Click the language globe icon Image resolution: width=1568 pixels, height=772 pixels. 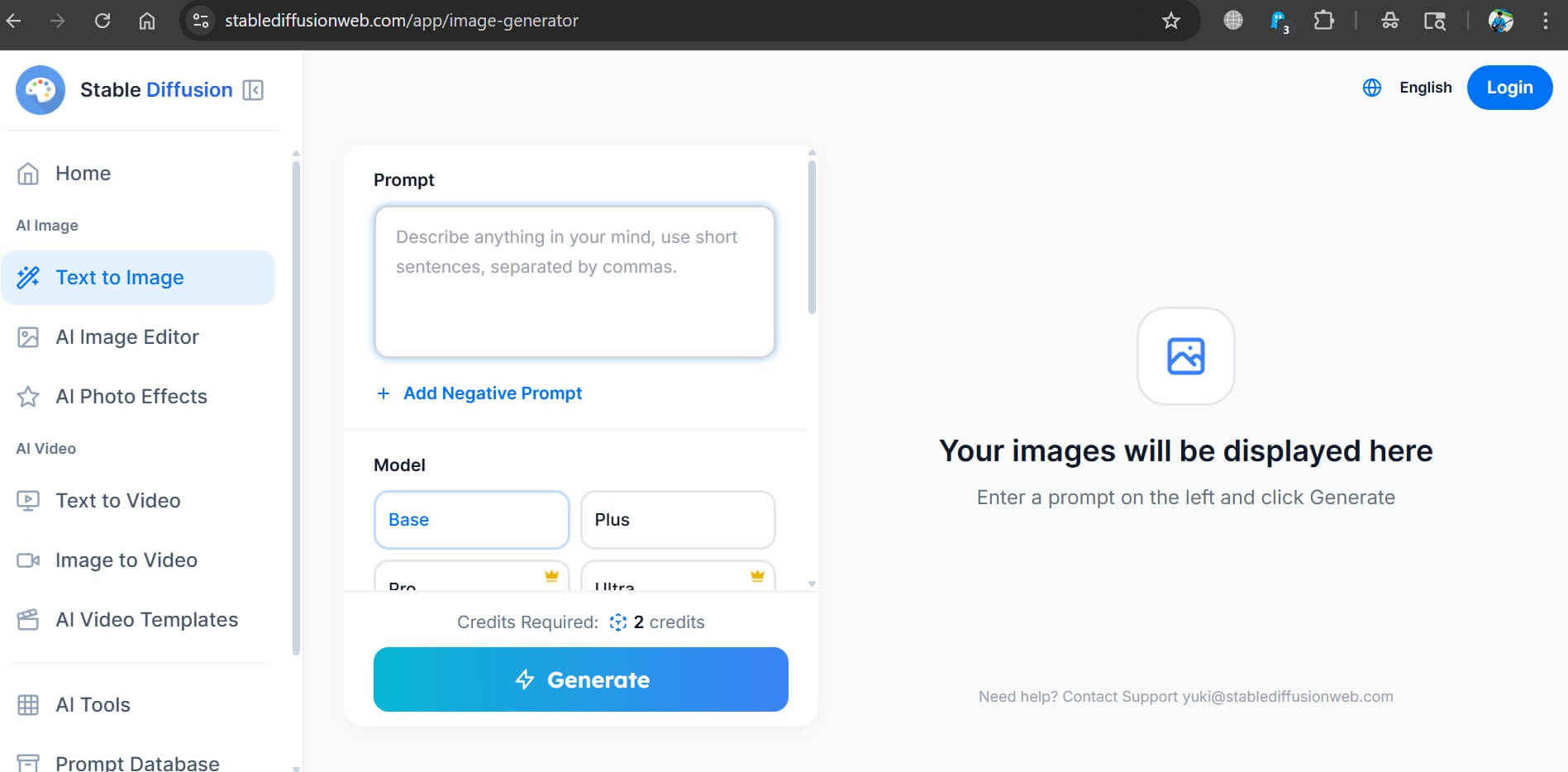click(x=1371, y=87)
